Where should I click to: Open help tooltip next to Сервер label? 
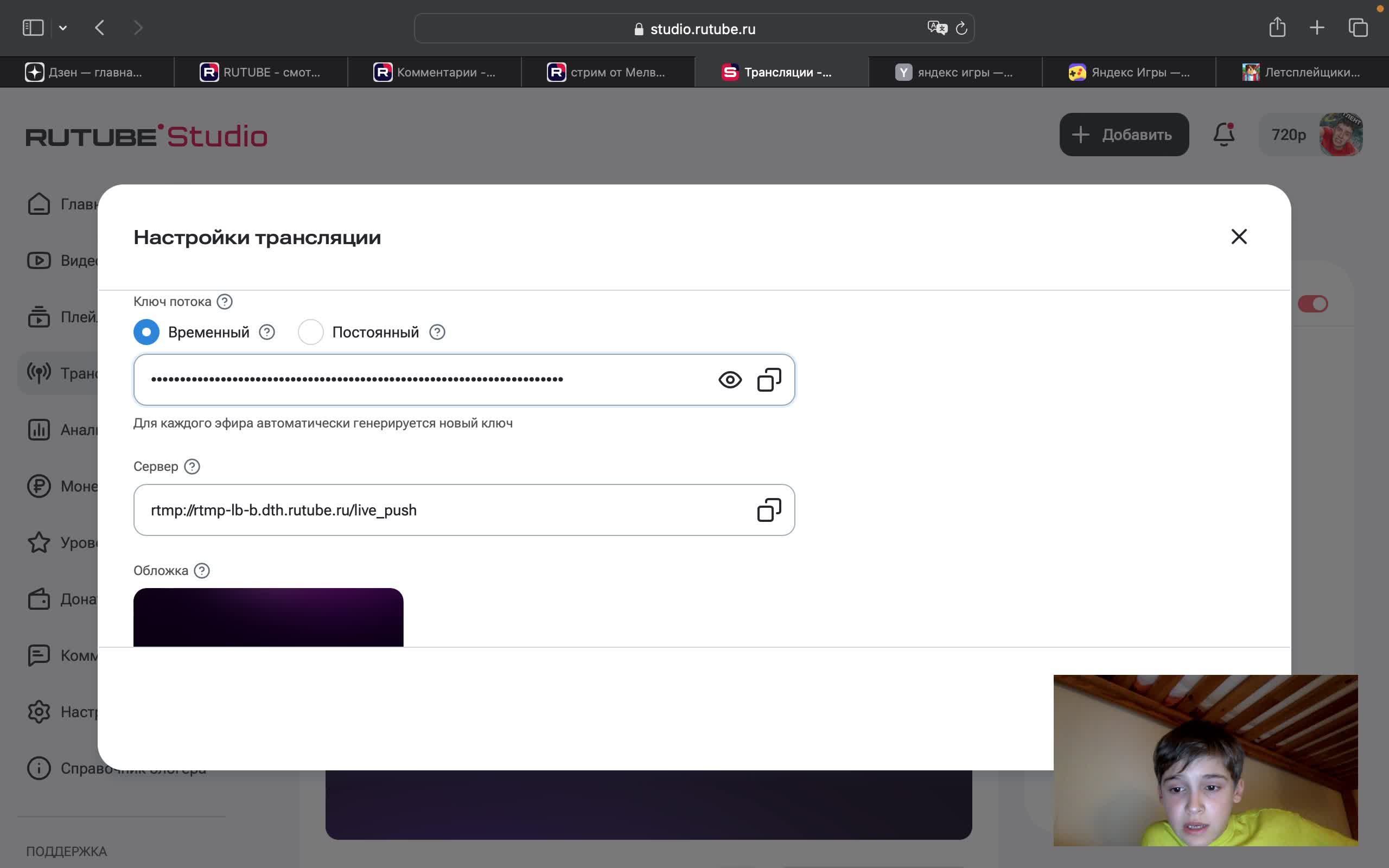tap(192, 467)
